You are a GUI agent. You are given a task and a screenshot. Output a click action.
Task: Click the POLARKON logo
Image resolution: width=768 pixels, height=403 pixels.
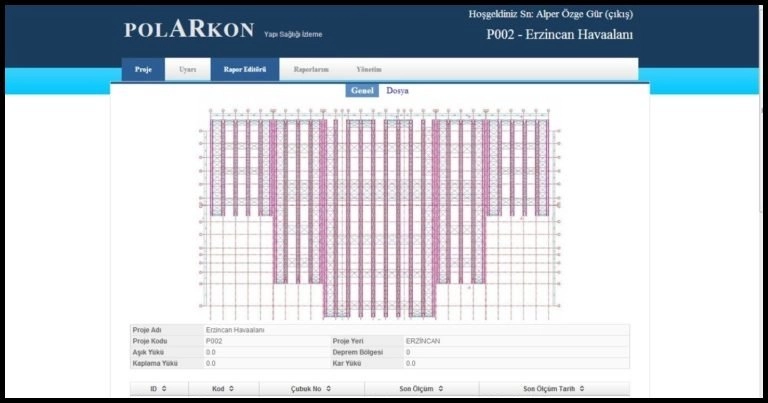189,29
